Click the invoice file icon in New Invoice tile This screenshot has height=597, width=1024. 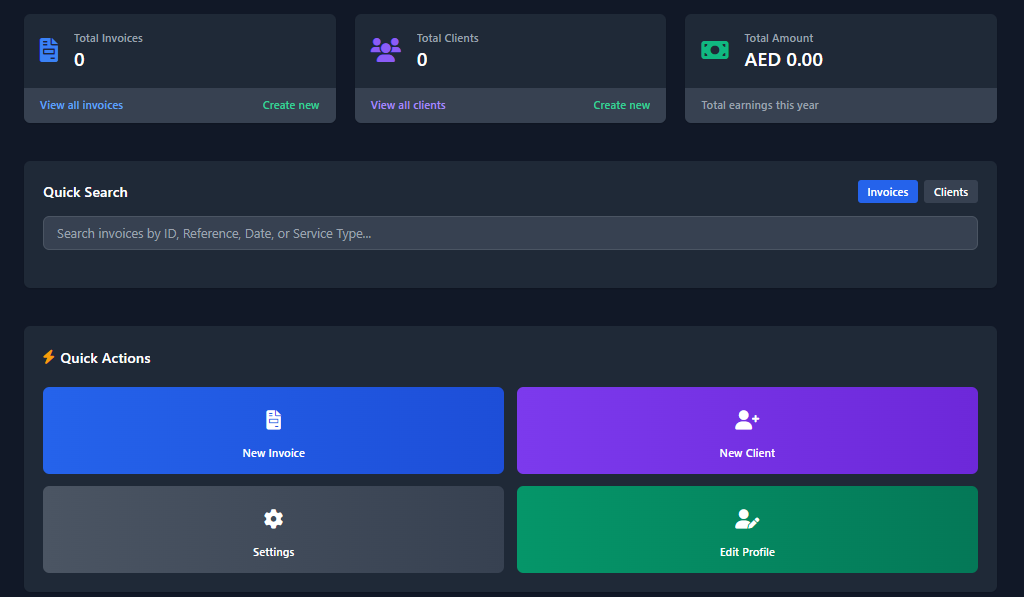273,420
